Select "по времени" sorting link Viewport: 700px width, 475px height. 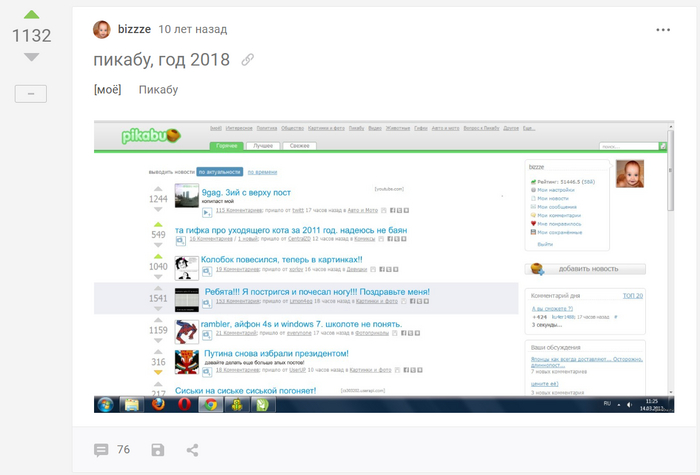[x=262, y=172]
